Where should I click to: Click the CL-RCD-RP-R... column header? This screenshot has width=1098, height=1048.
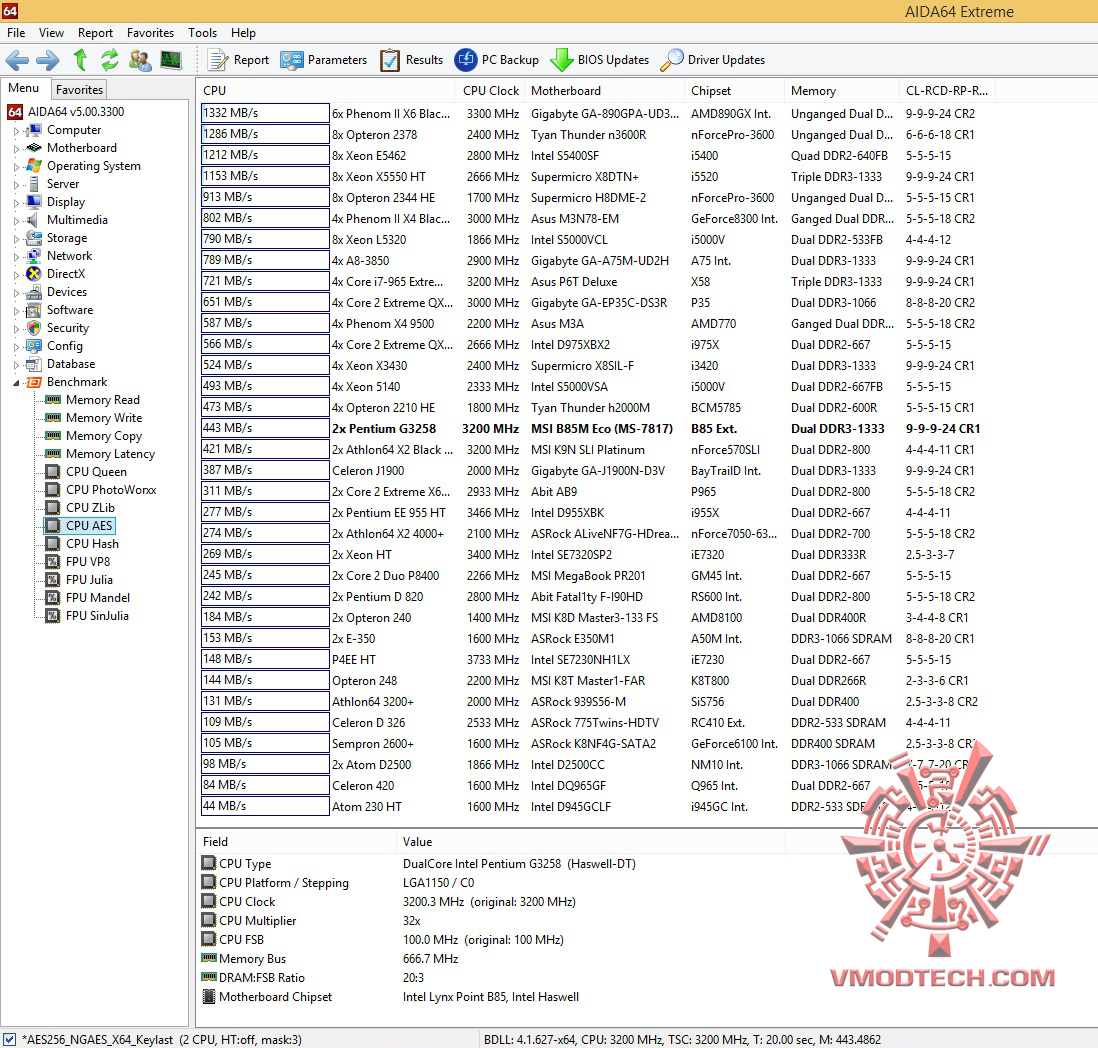point(947,91)
